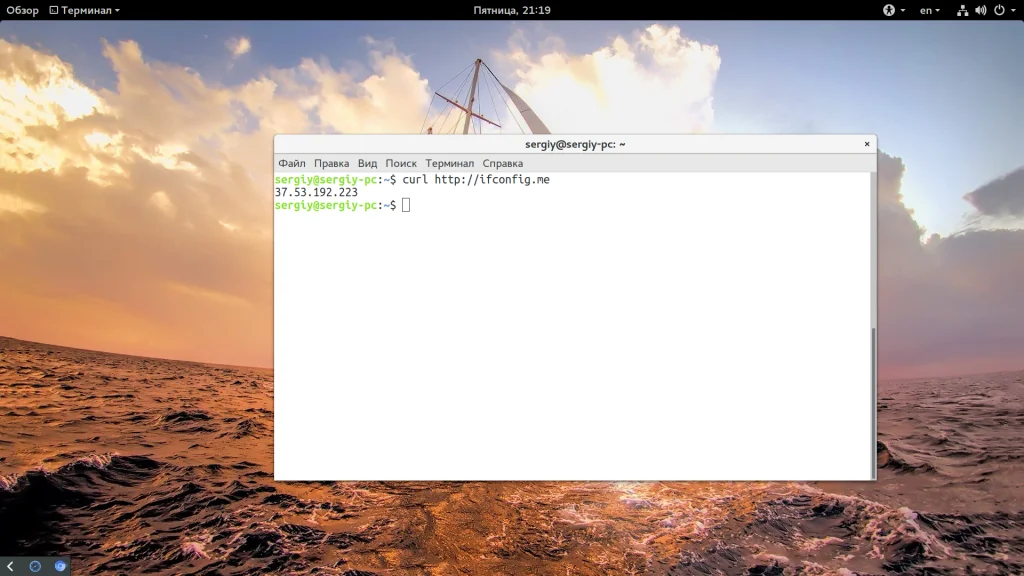Open the clock showing Пятница, 21:19
This screenshot has height=576, width=1024.
coord(511,10)
